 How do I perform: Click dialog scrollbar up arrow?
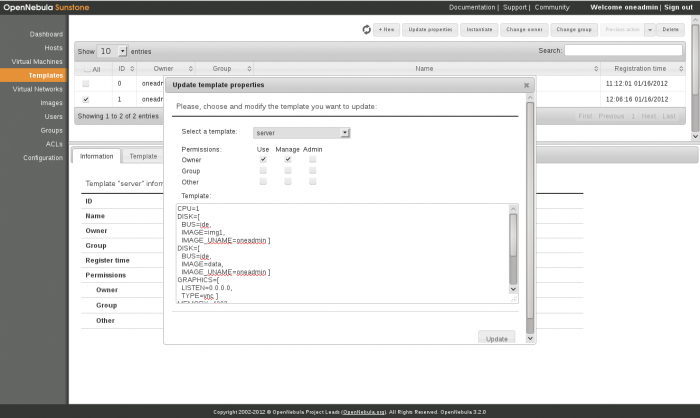point(530,97)
